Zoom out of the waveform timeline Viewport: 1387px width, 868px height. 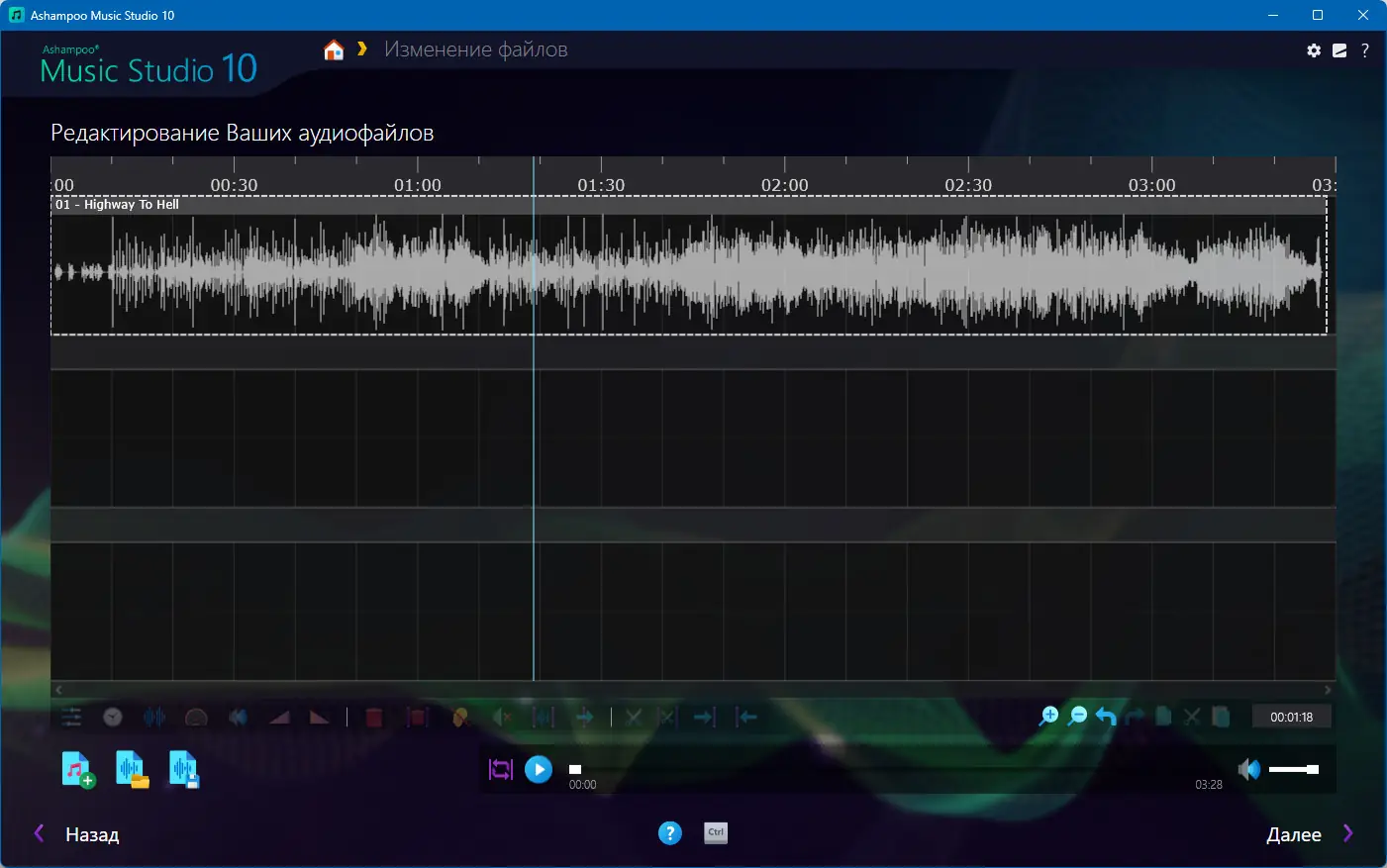click(1078, 716)
